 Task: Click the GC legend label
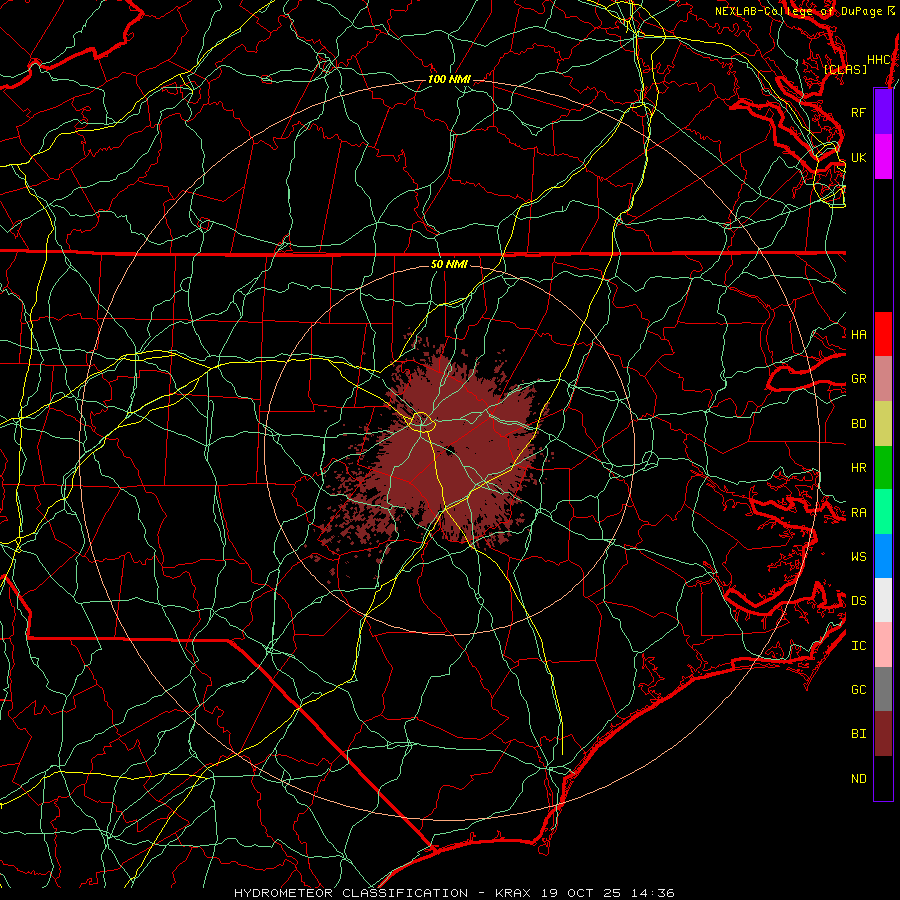pos(858,690)
